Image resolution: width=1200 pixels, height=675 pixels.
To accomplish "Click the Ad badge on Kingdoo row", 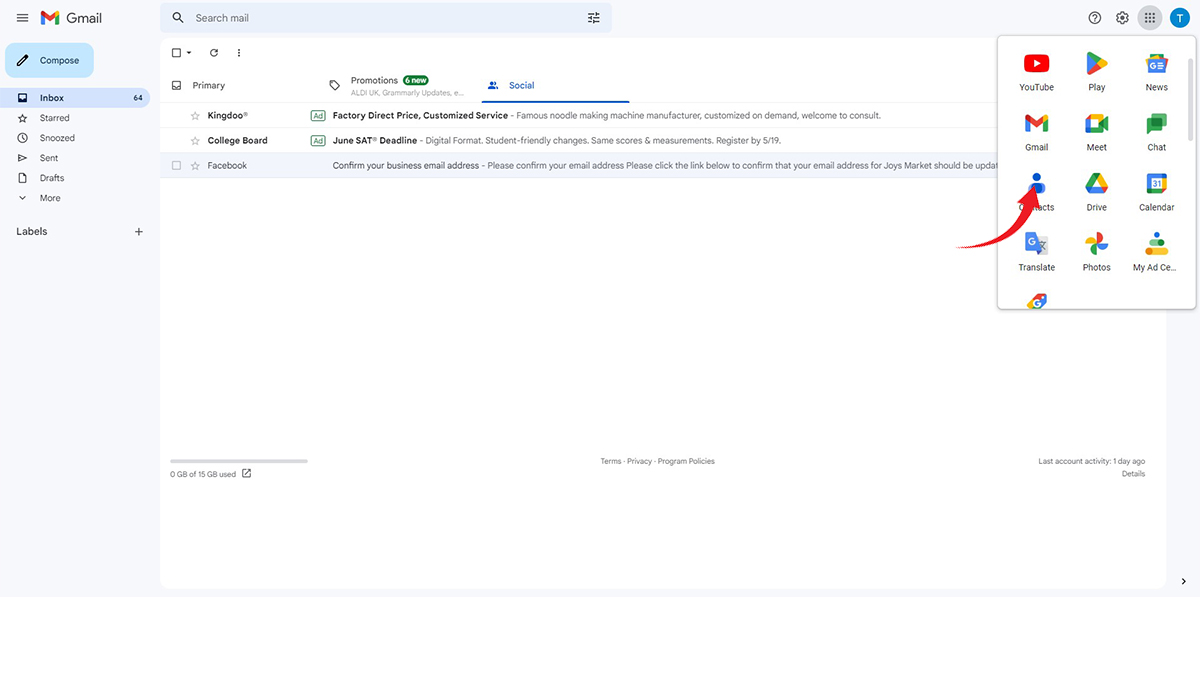I will pyautogui.click(x=318, y=116).
